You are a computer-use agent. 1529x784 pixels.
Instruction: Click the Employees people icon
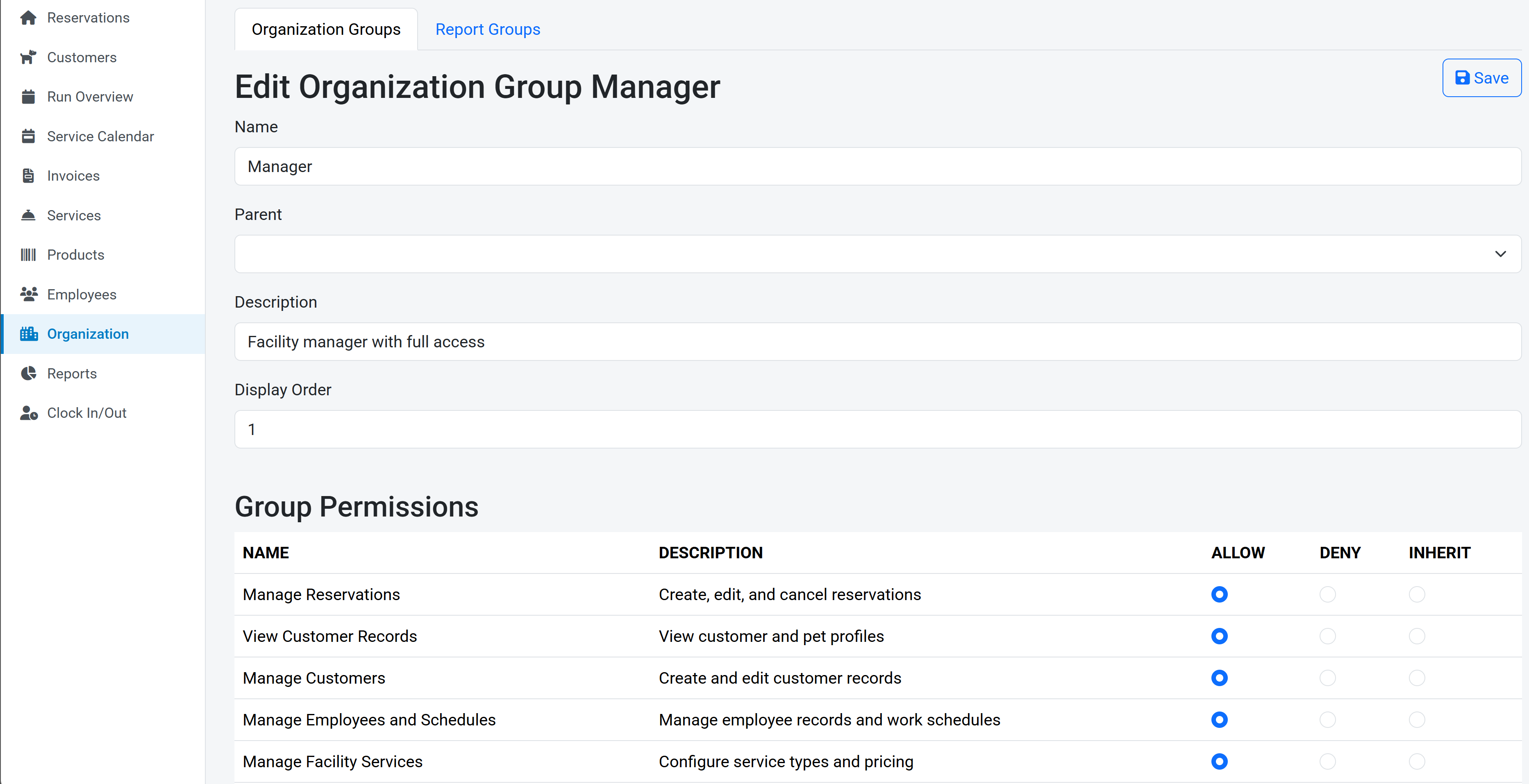(28, 295)
